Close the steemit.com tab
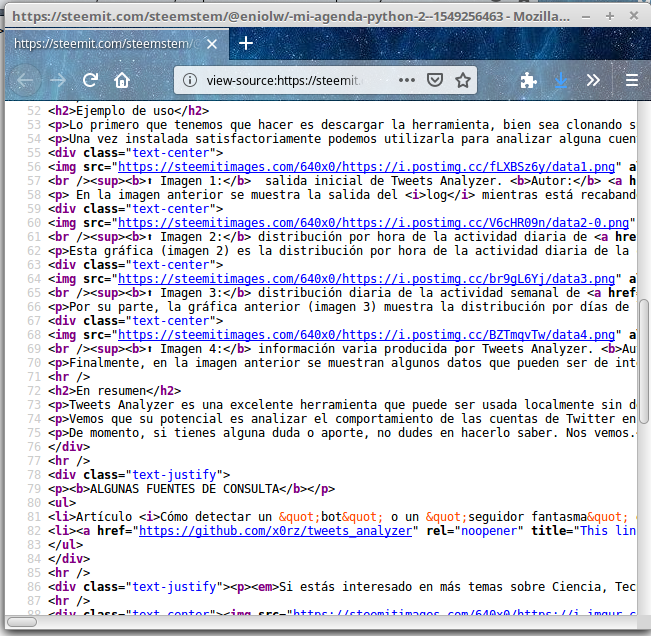 click(212, 44)
